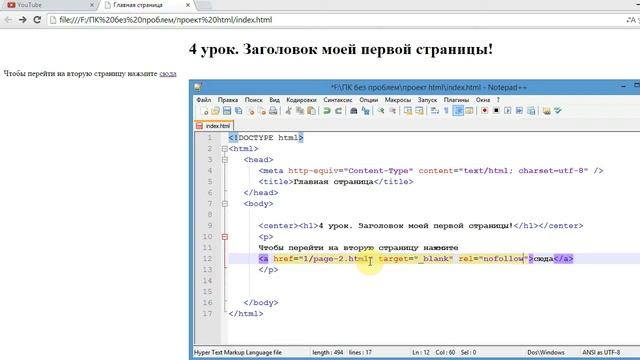
Task: Collapse the <head> fold on line 3
Action: coord(224,160)
